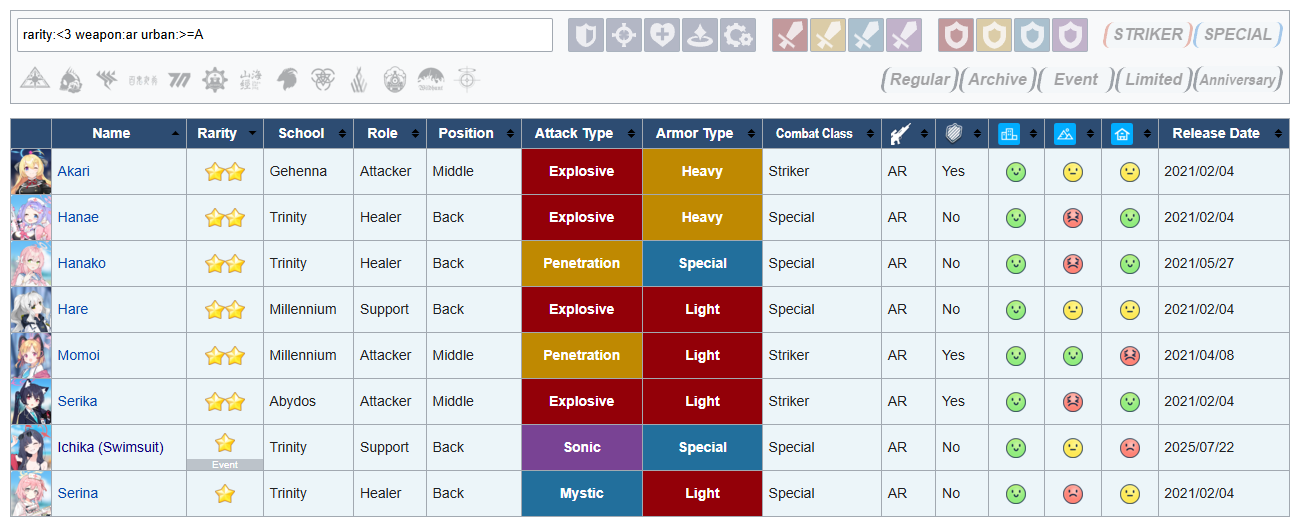Screen dimensions: 1300x526
Task: Sort by the indoor house terrain column
Action: click(1129, 133)
